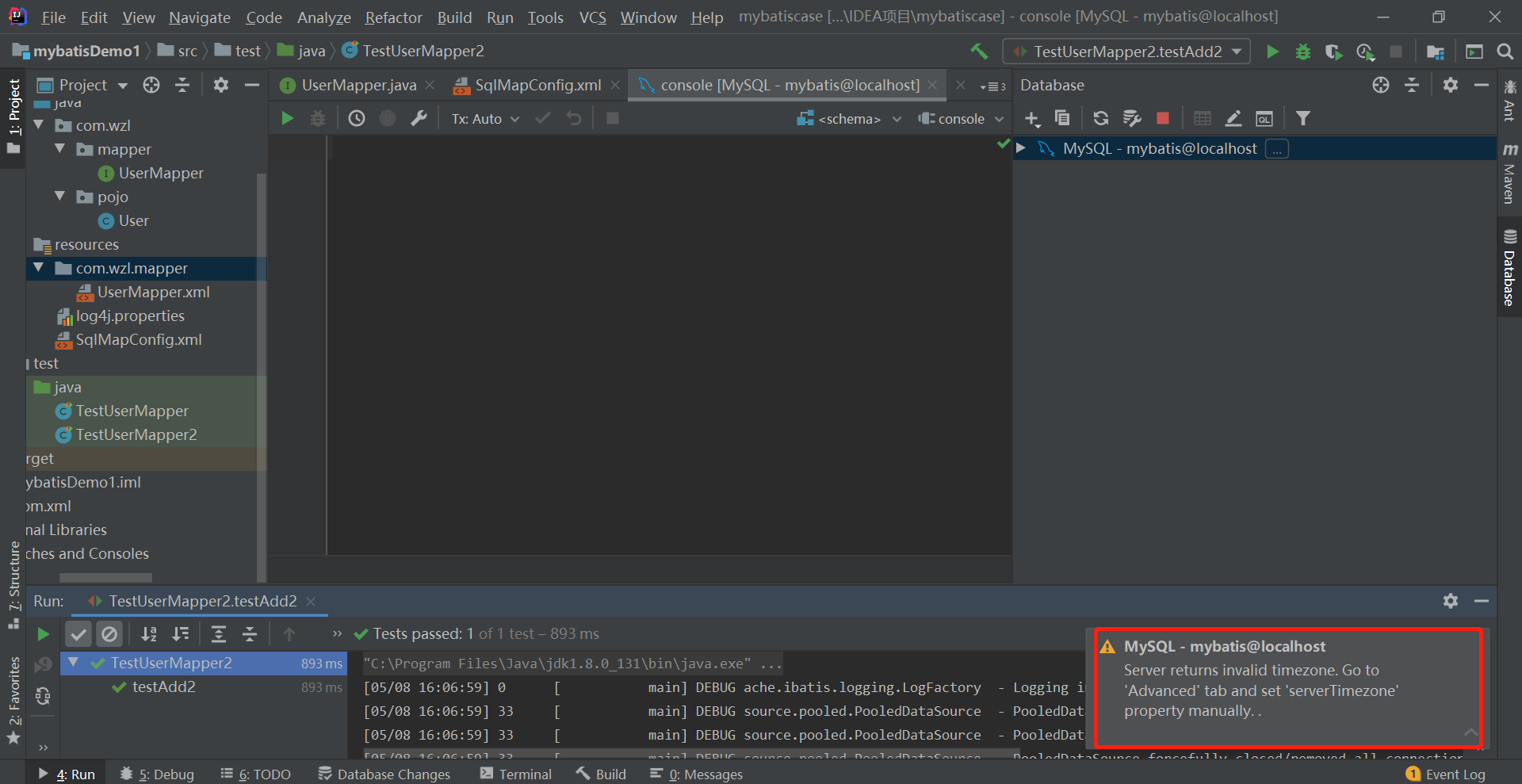Click the Debug bug icon in the top toolbar

tap(1302, 52)
